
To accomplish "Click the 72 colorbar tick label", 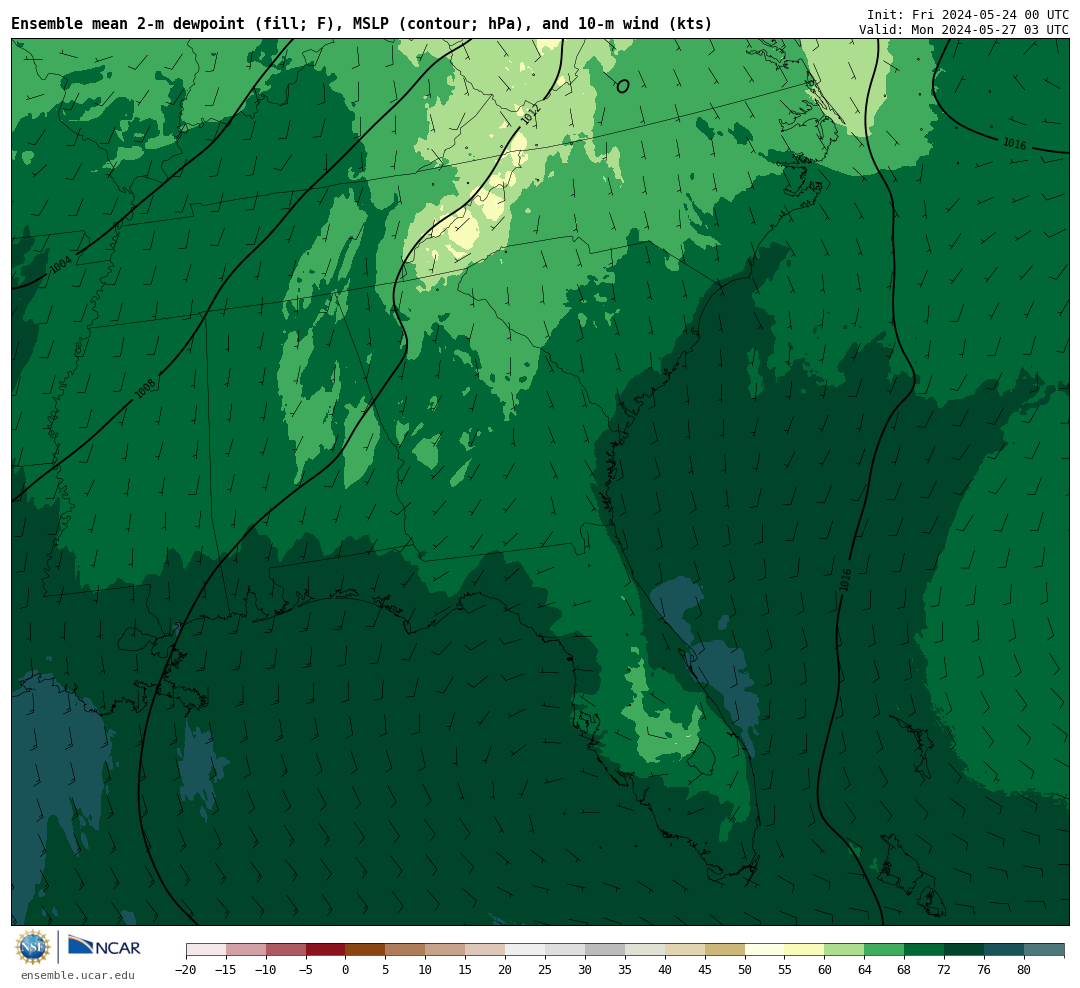I will [945, 970].
